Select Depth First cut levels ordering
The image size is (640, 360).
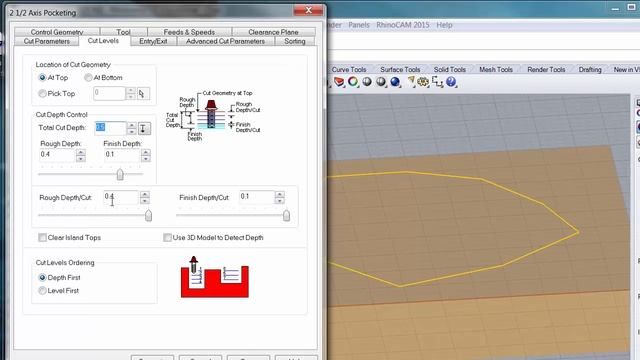pyautogui.click(x=42, y=278)
